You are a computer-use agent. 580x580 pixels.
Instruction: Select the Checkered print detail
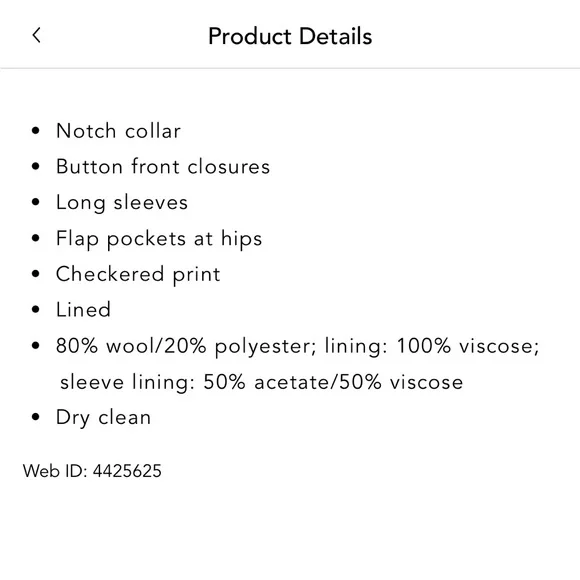(x=138, y=274)
